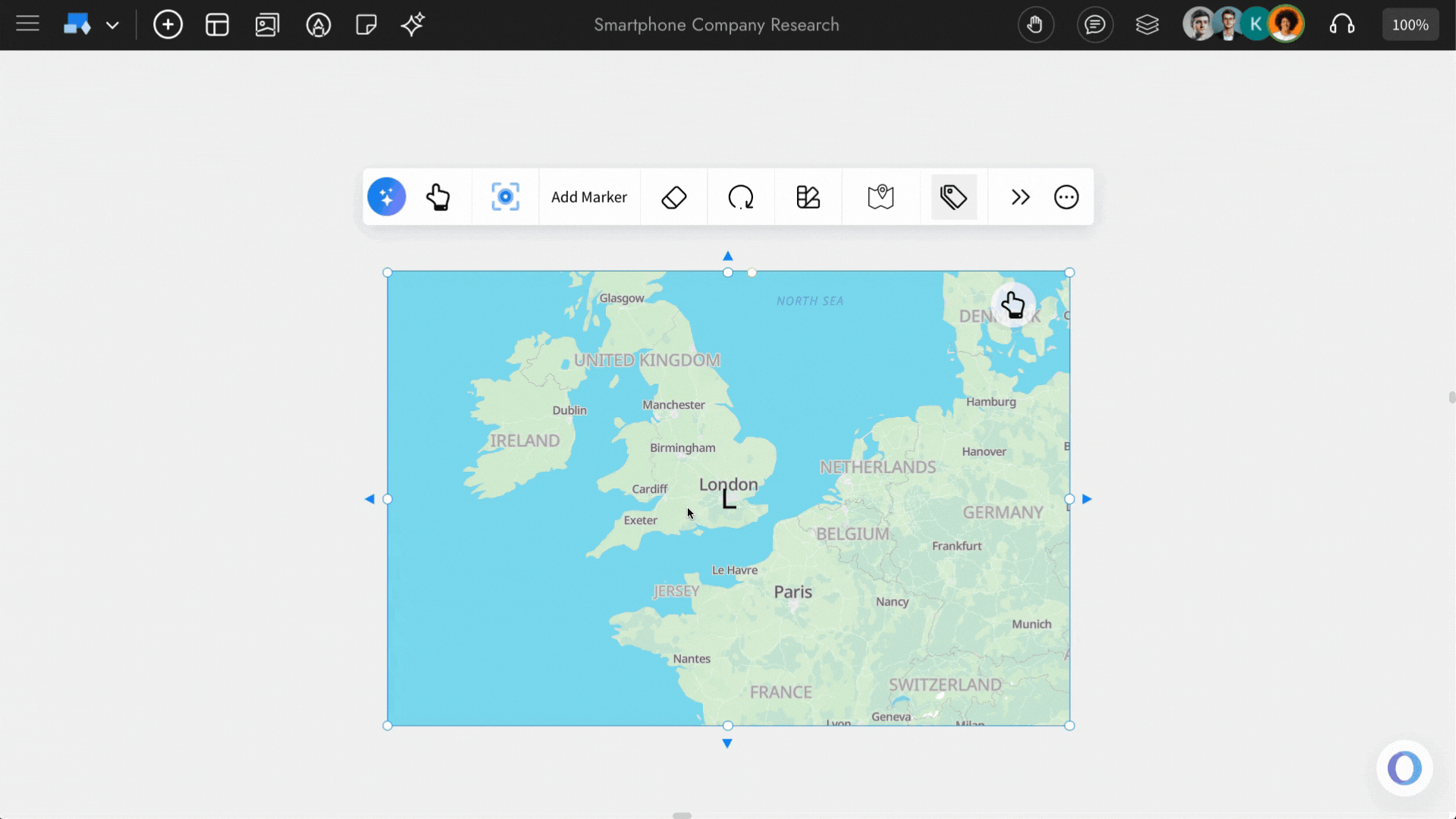The image size is (1456, 819).
Task: Toggle audio with the headphones icon
Action: pyautogui.click(x=1342, y=24)
